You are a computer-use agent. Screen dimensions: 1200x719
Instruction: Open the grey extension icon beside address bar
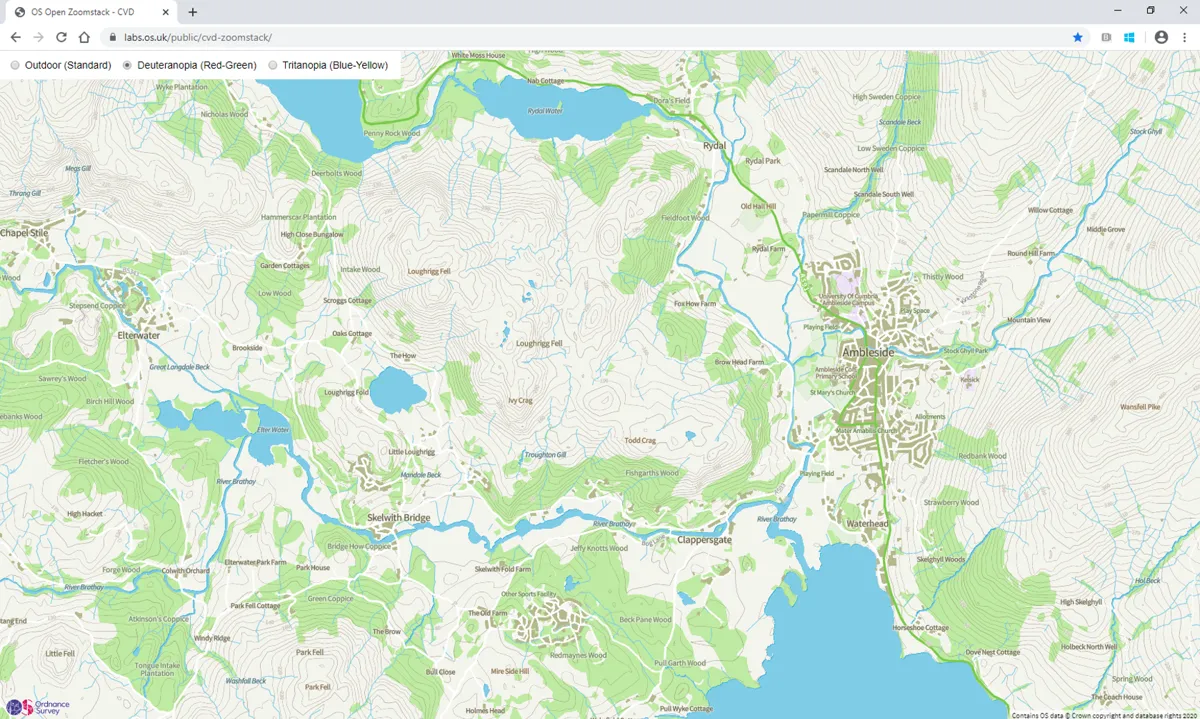click(1105, 37)
